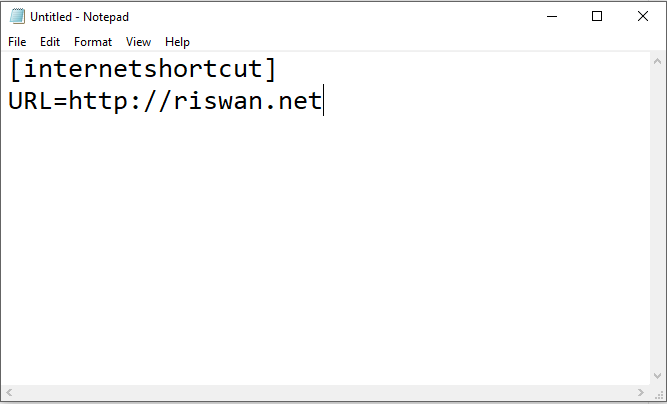Place cursor in the [internetshortcut] line

pyautogui.click(x=140, y=71)
